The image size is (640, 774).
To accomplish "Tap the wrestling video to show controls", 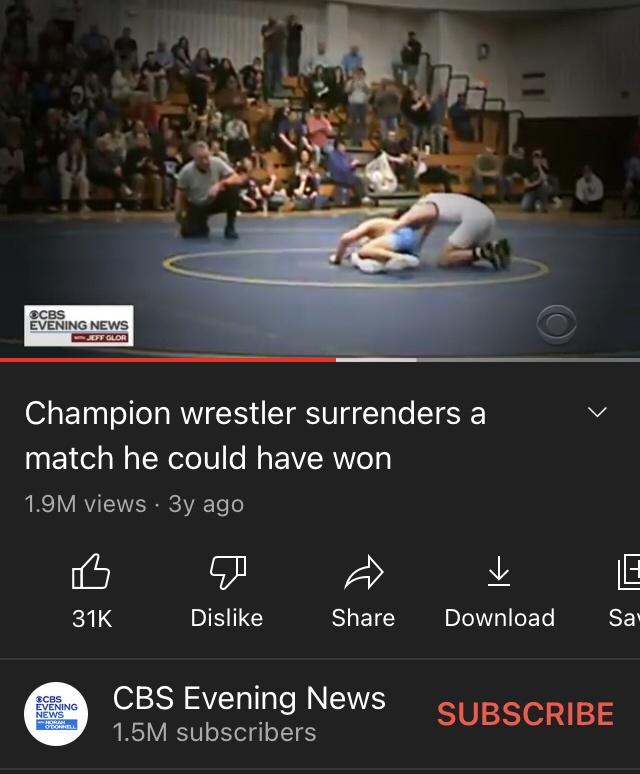I will coord(320,178).
